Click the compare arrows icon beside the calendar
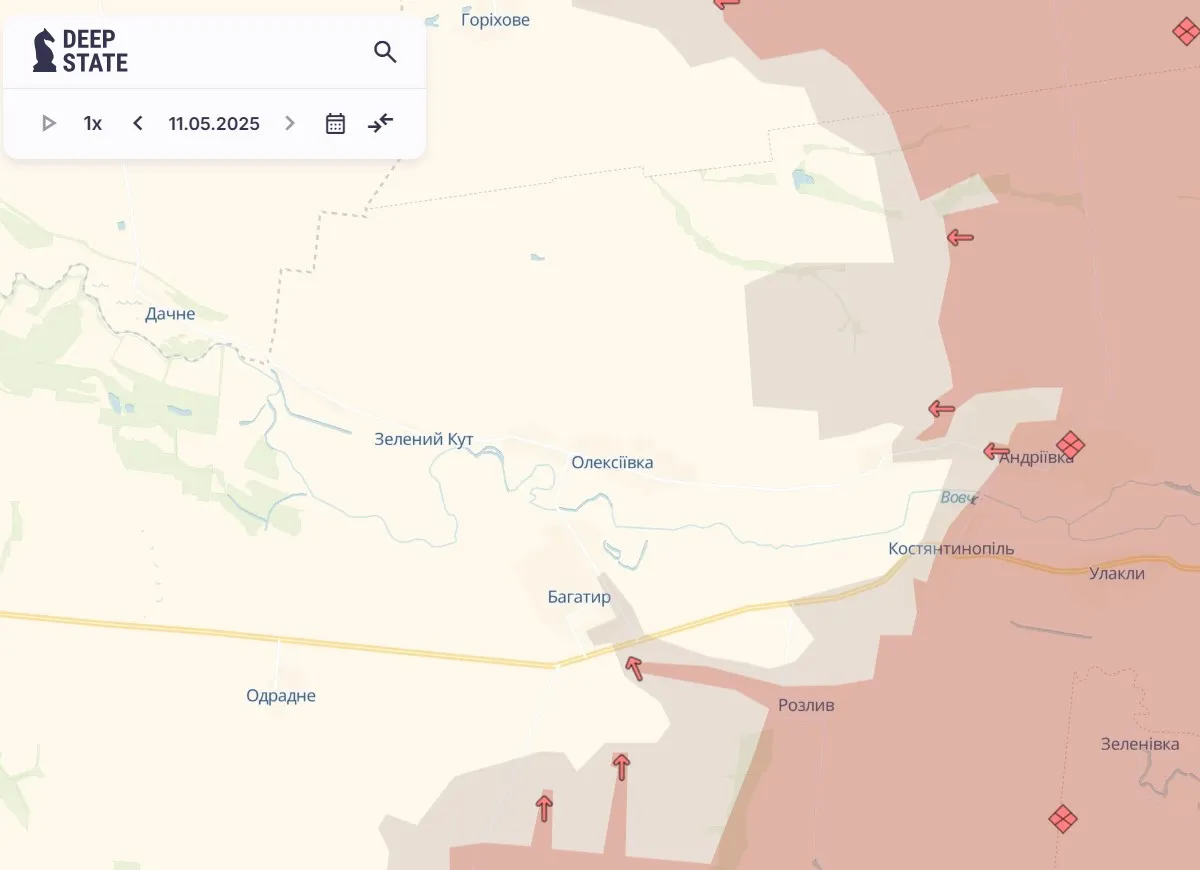This screenshot has width=1200, height=870. pos(381,124)
